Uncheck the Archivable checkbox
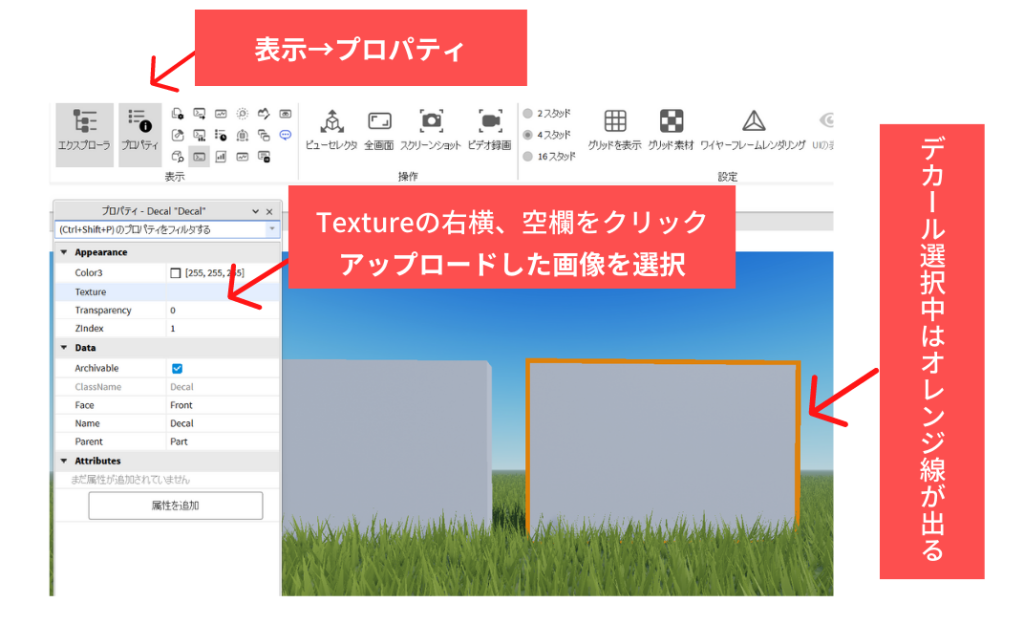This screenshot has width=1024, height=624. pos(177,368)
